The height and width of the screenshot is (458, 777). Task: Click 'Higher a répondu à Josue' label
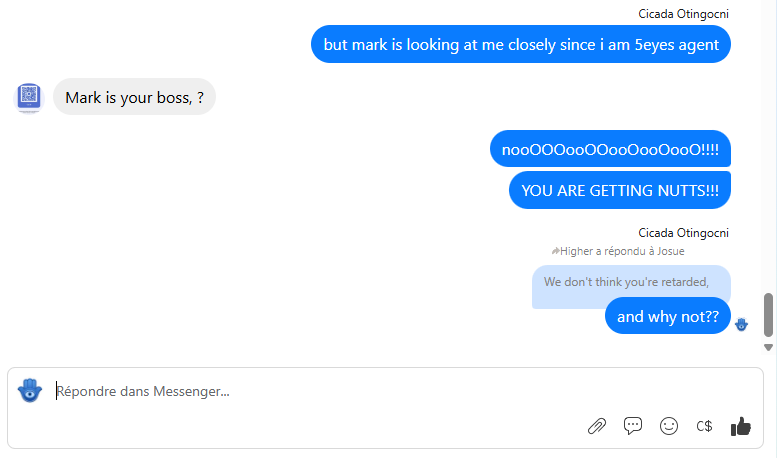pos(622,251)
